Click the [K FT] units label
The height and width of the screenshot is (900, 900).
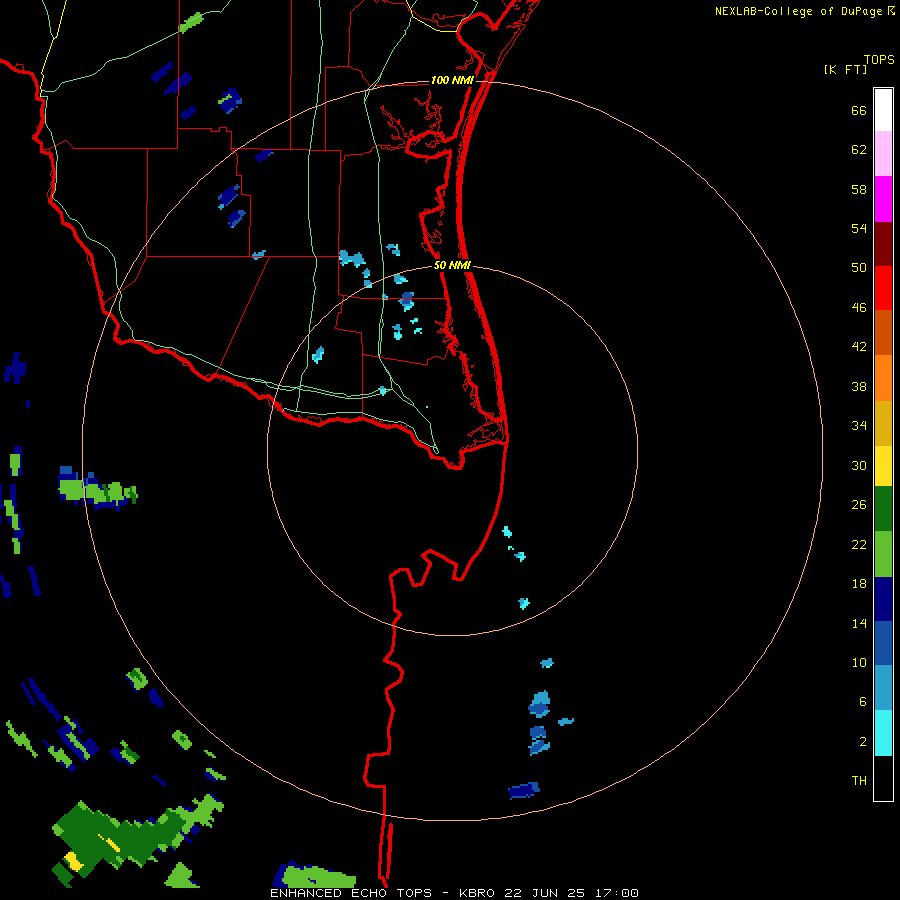click(x=845, y=70)
